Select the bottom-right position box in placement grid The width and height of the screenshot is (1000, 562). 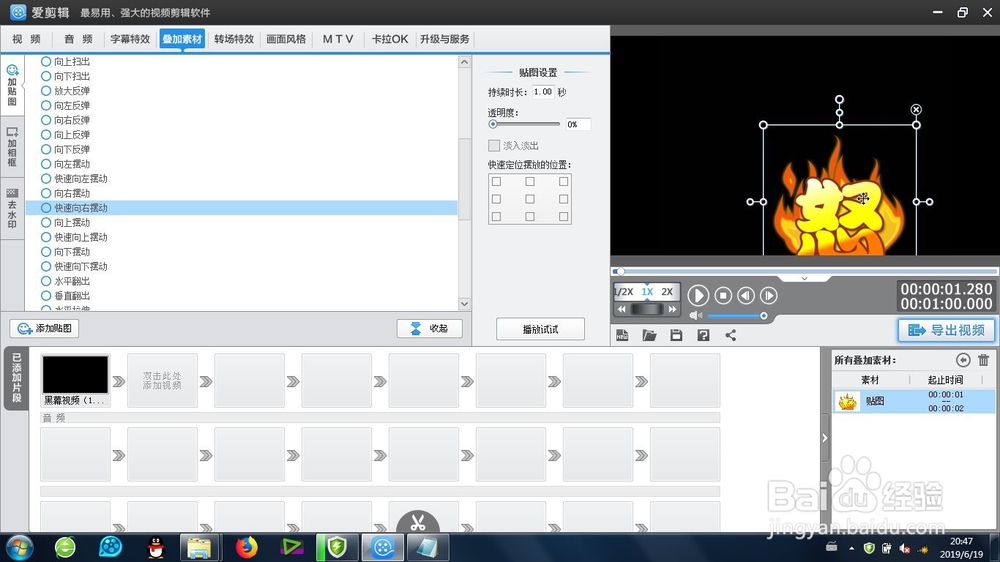coord(564,217)
